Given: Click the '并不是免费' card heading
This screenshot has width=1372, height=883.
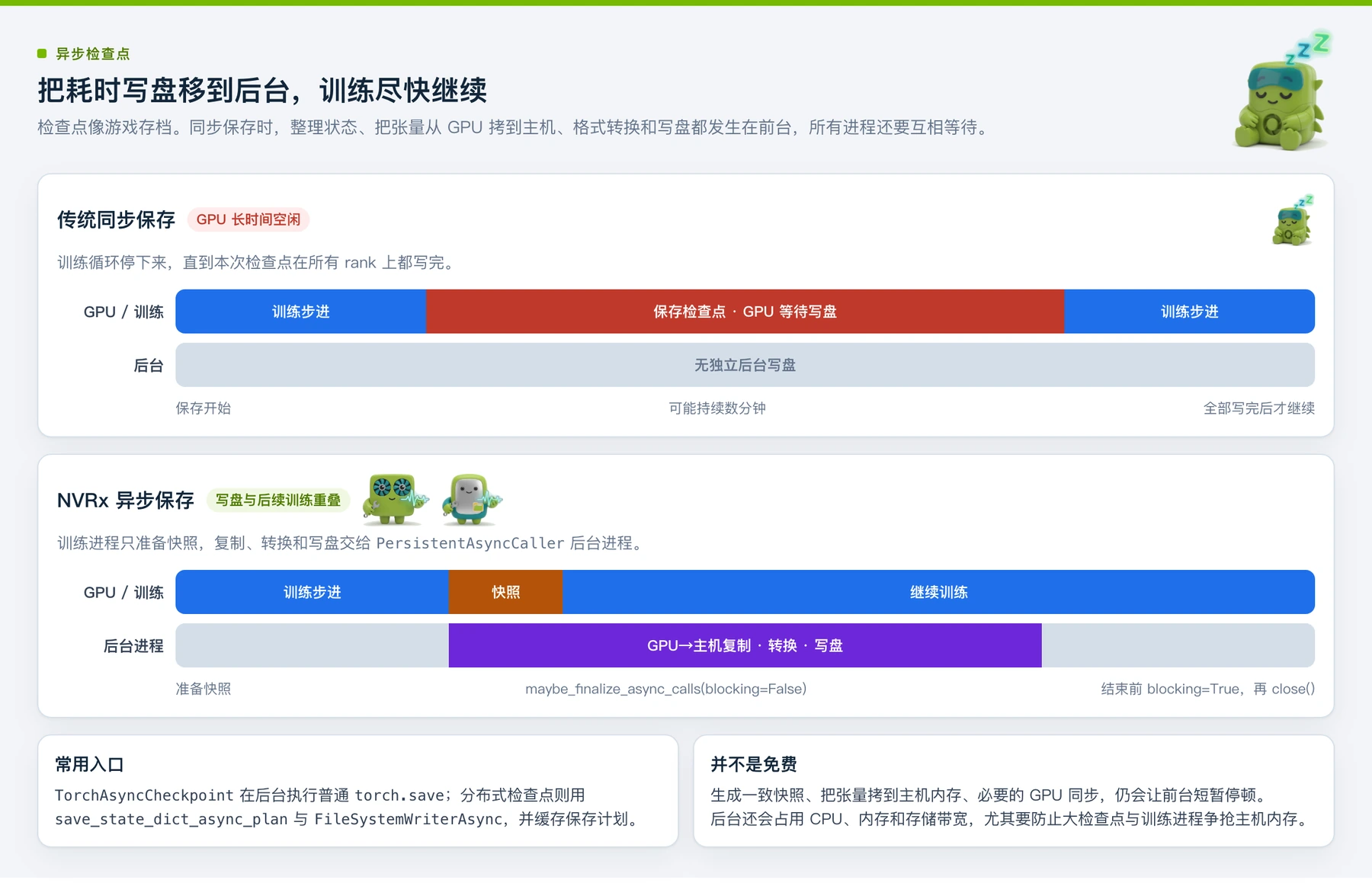Looking at the screenshot, I should tap(754, 764).
